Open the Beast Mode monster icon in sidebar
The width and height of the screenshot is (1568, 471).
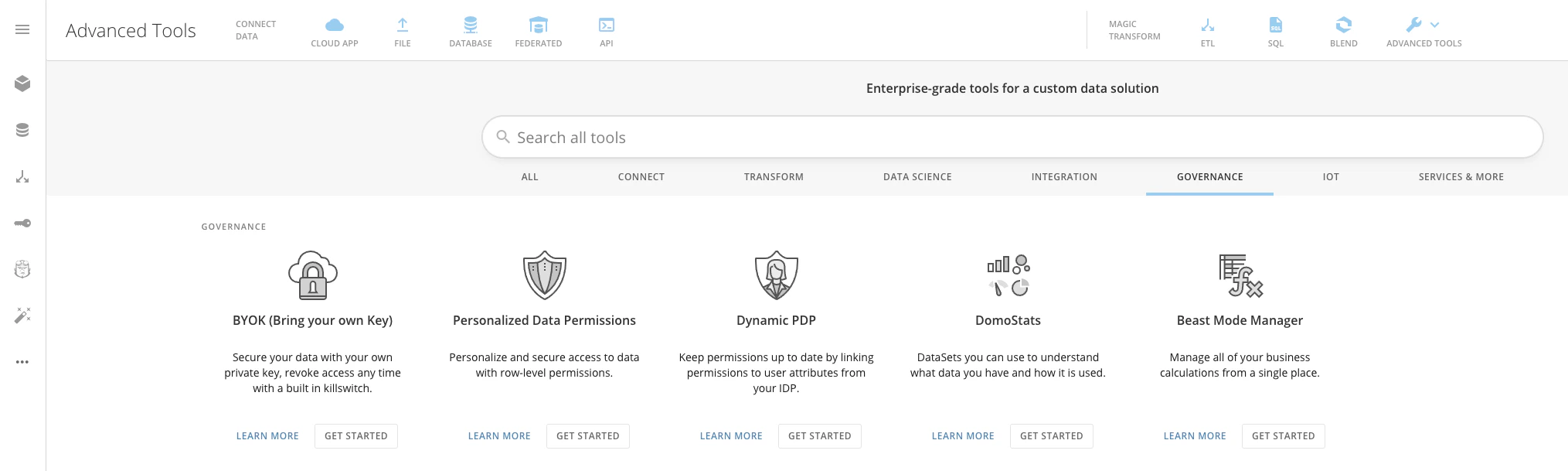pyautogui.click(x=22, y=269)
